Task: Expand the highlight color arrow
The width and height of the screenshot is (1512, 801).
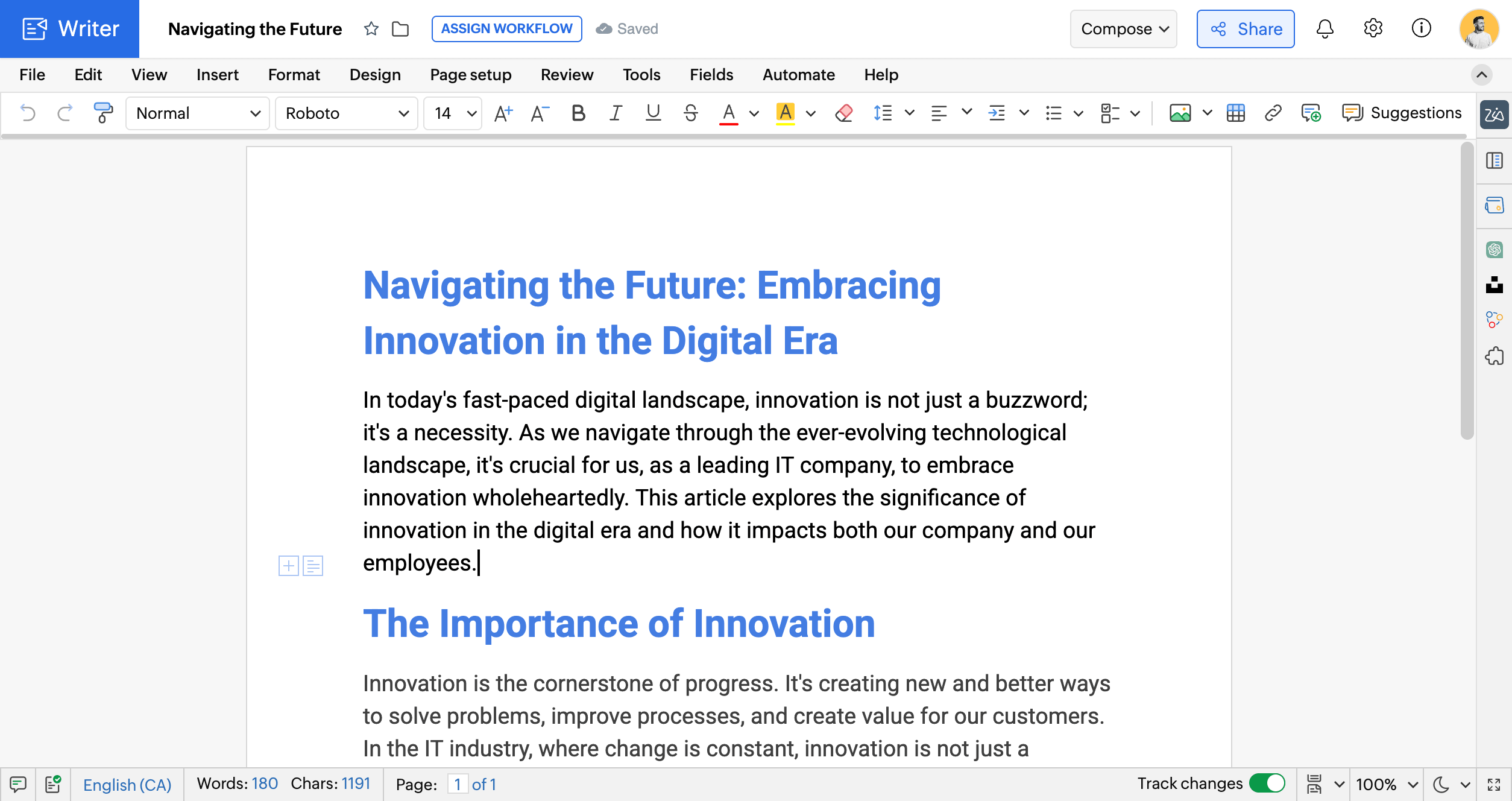Action: coord(810,113)
